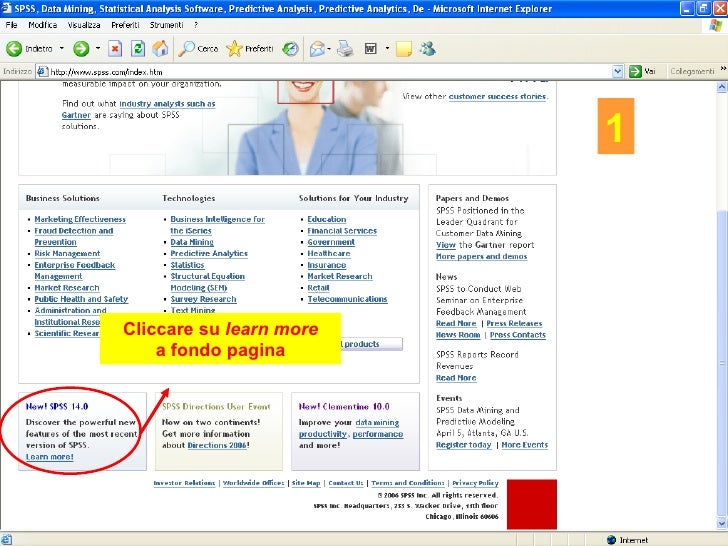Screen dimensions: 728x546
Task: Open the Marketing Effectiveness link
Action: point(80,219)
